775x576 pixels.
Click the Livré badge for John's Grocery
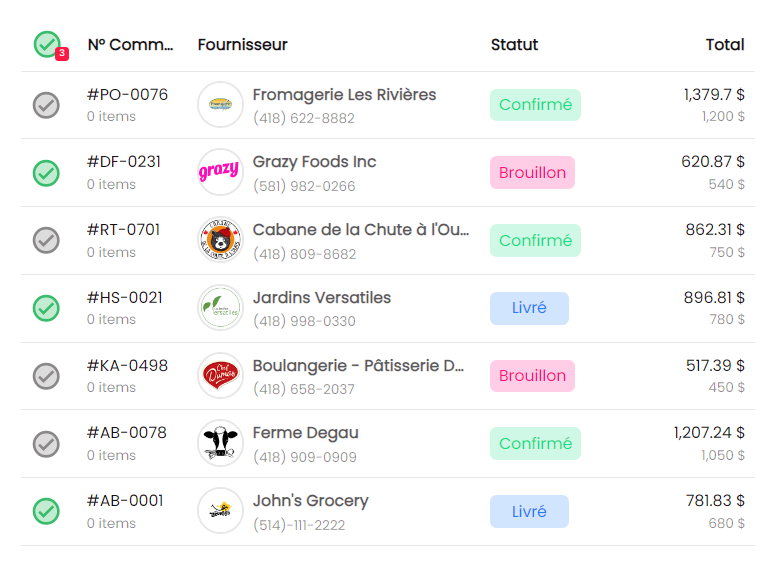[529, 511]
